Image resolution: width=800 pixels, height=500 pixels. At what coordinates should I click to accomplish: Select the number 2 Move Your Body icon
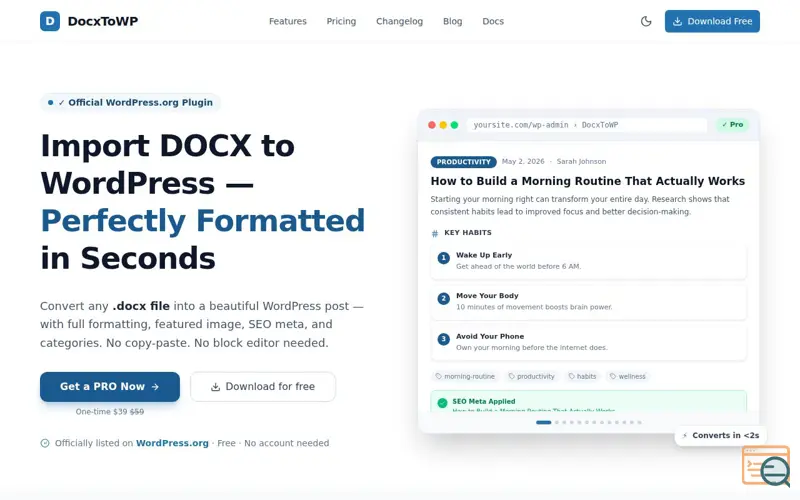[x=443, y=298]
